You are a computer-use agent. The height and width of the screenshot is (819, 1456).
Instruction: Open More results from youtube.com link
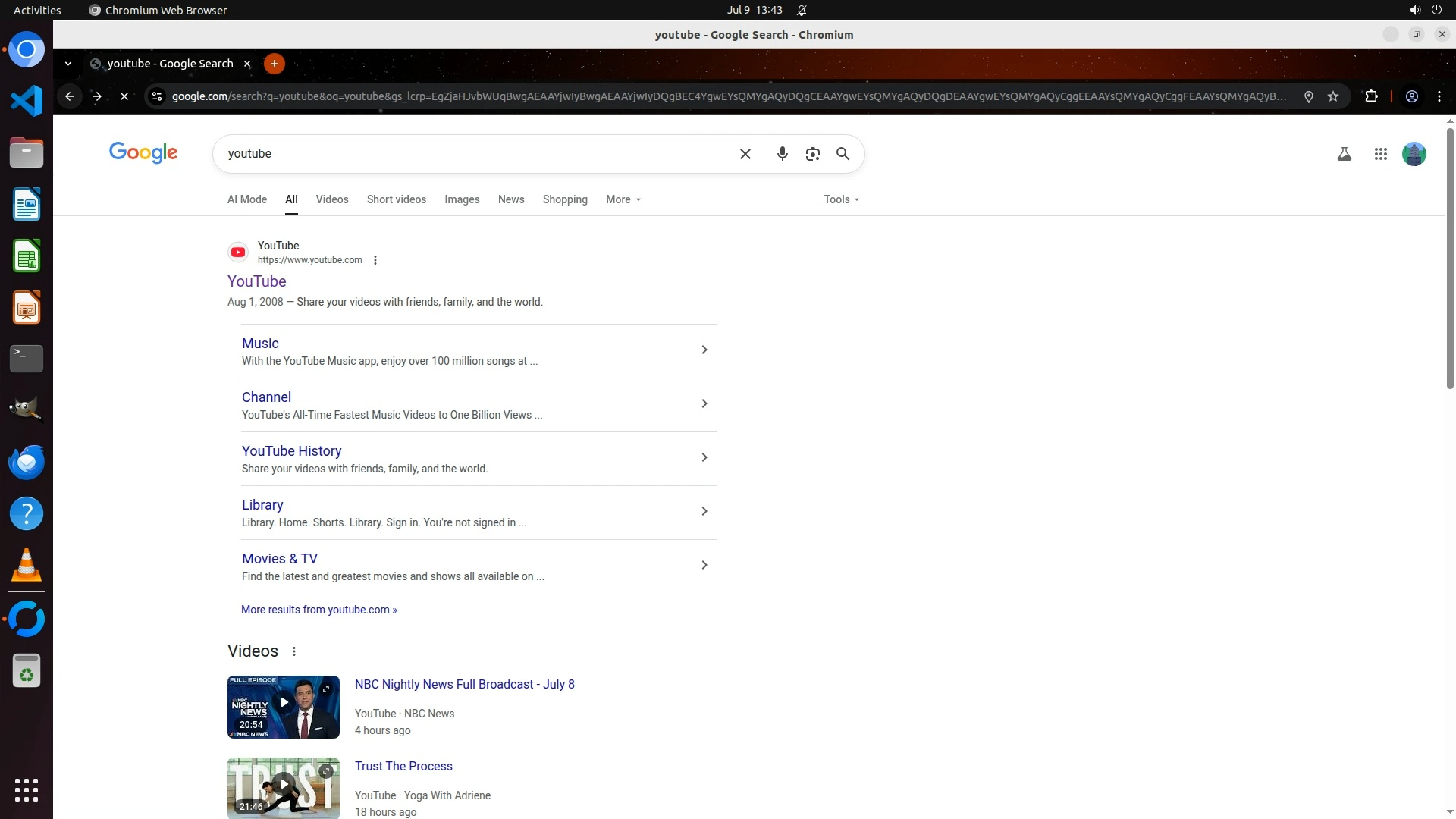click(318, 610)
